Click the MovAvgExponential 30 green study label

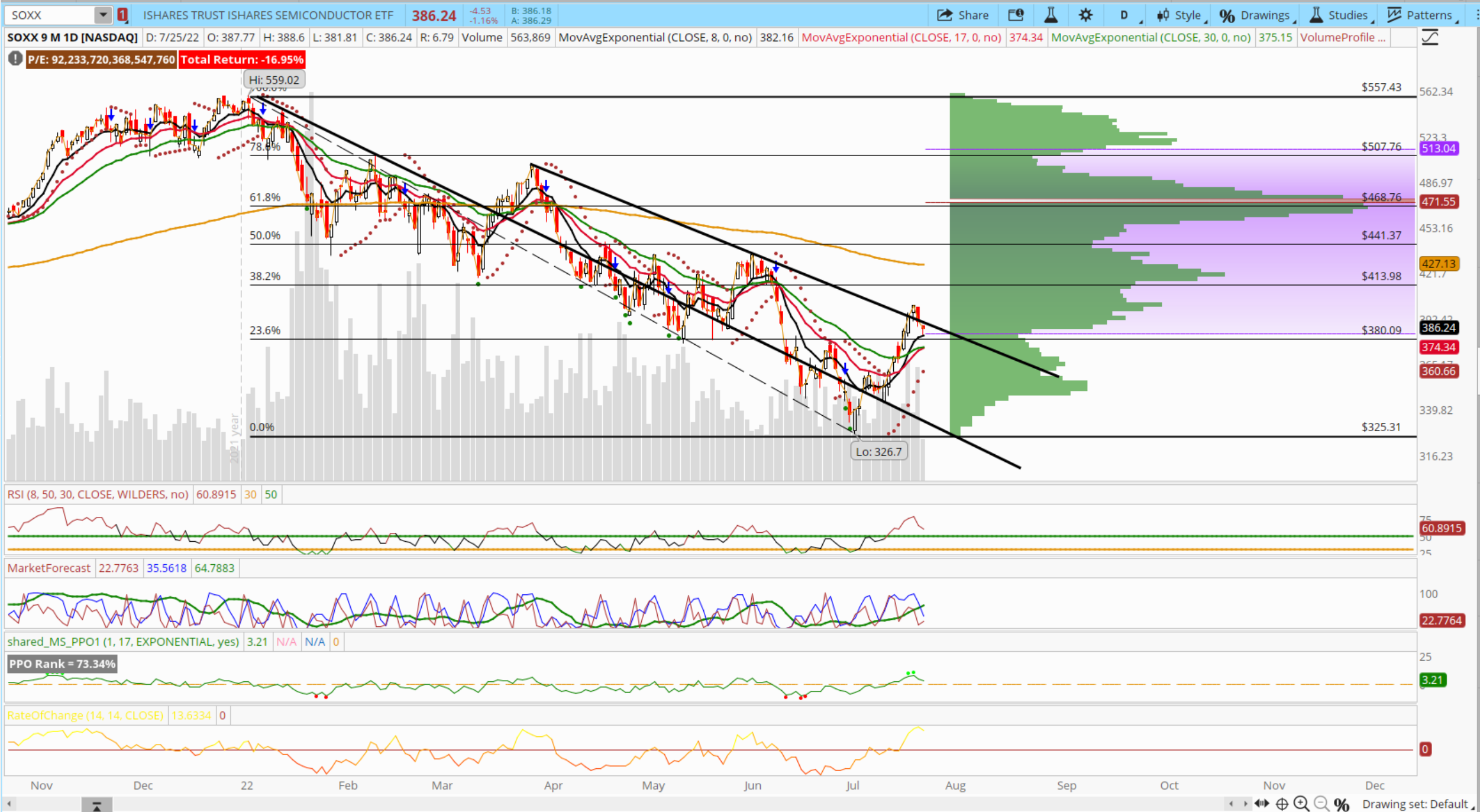1151,38
